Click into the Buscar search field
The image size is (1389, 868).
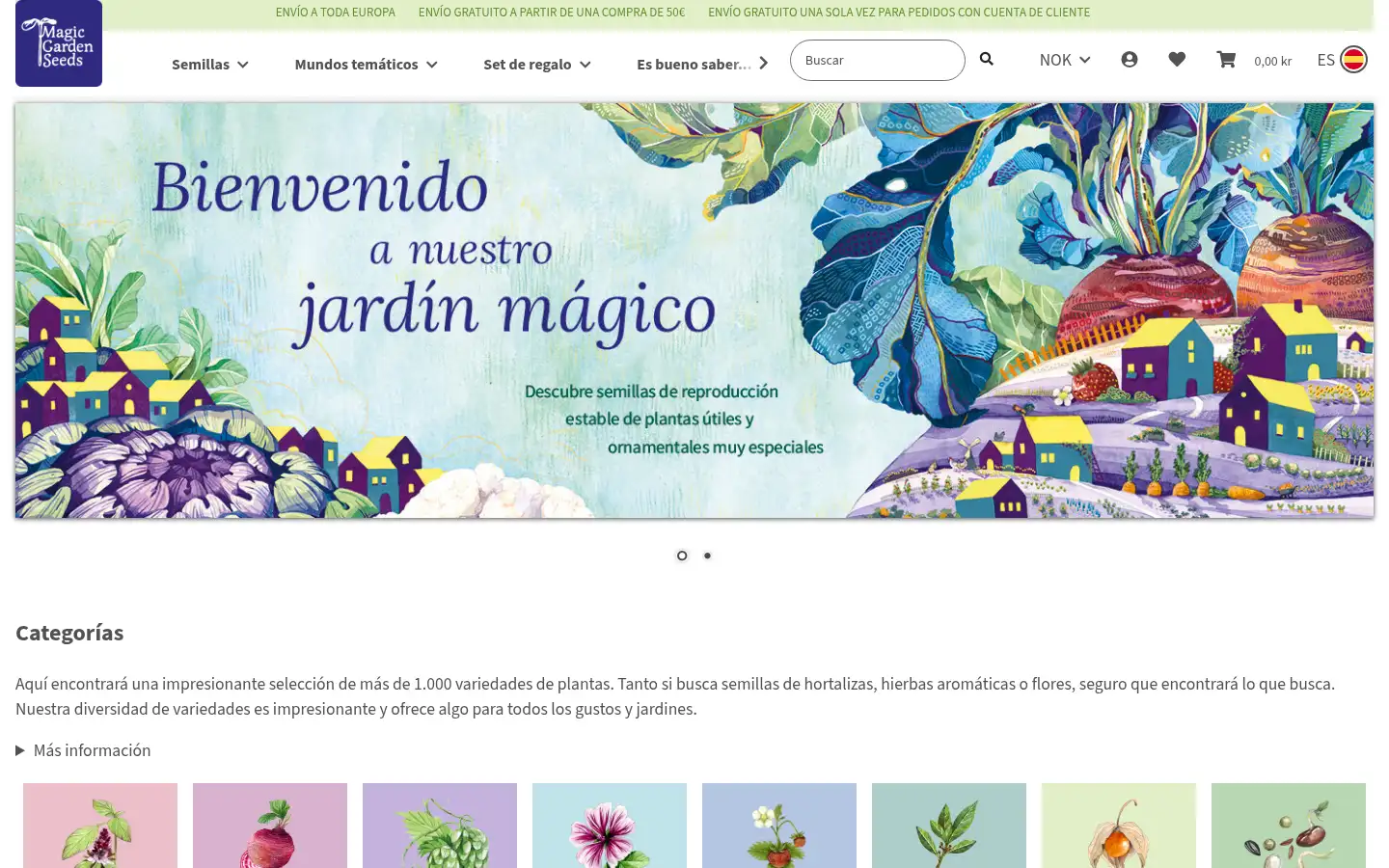click(x=877, y=60)
